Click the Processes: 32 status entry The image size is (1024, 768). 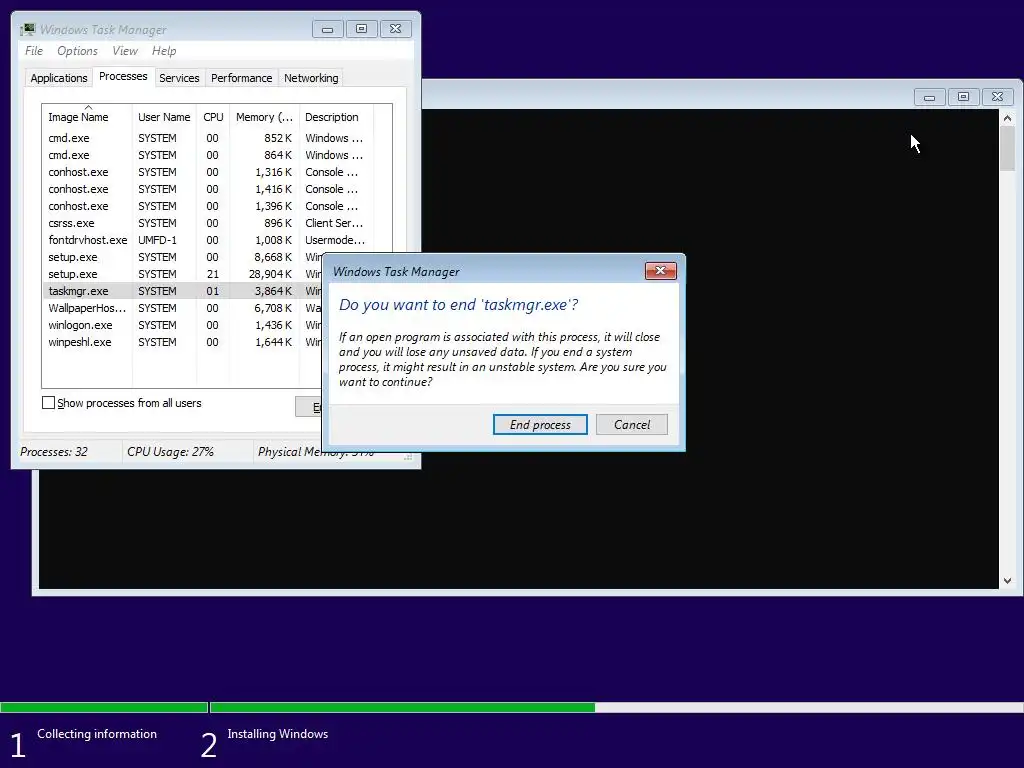tap(54, 451)
